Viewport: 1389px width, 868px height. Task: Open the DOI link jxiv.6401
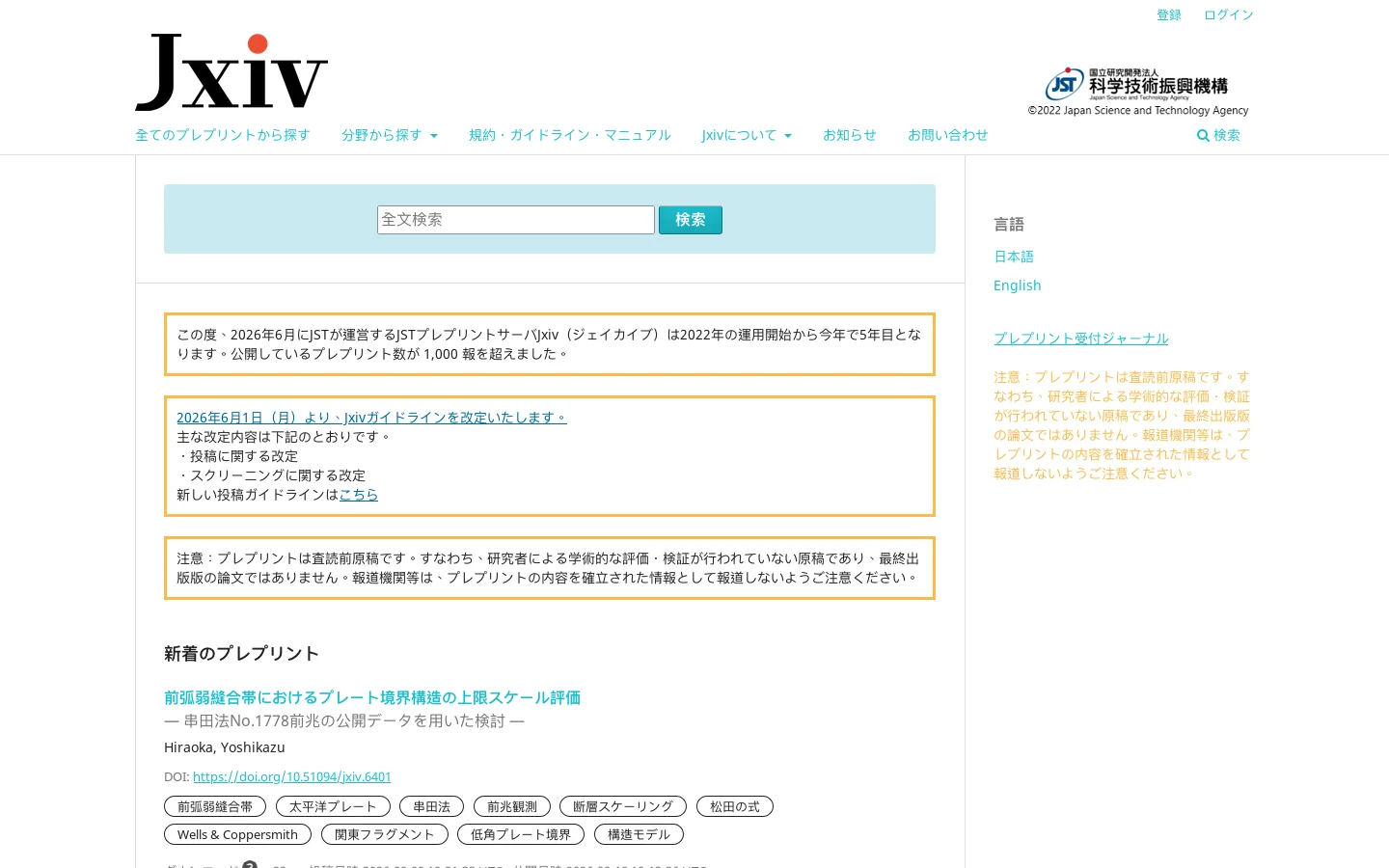point(292,776)
